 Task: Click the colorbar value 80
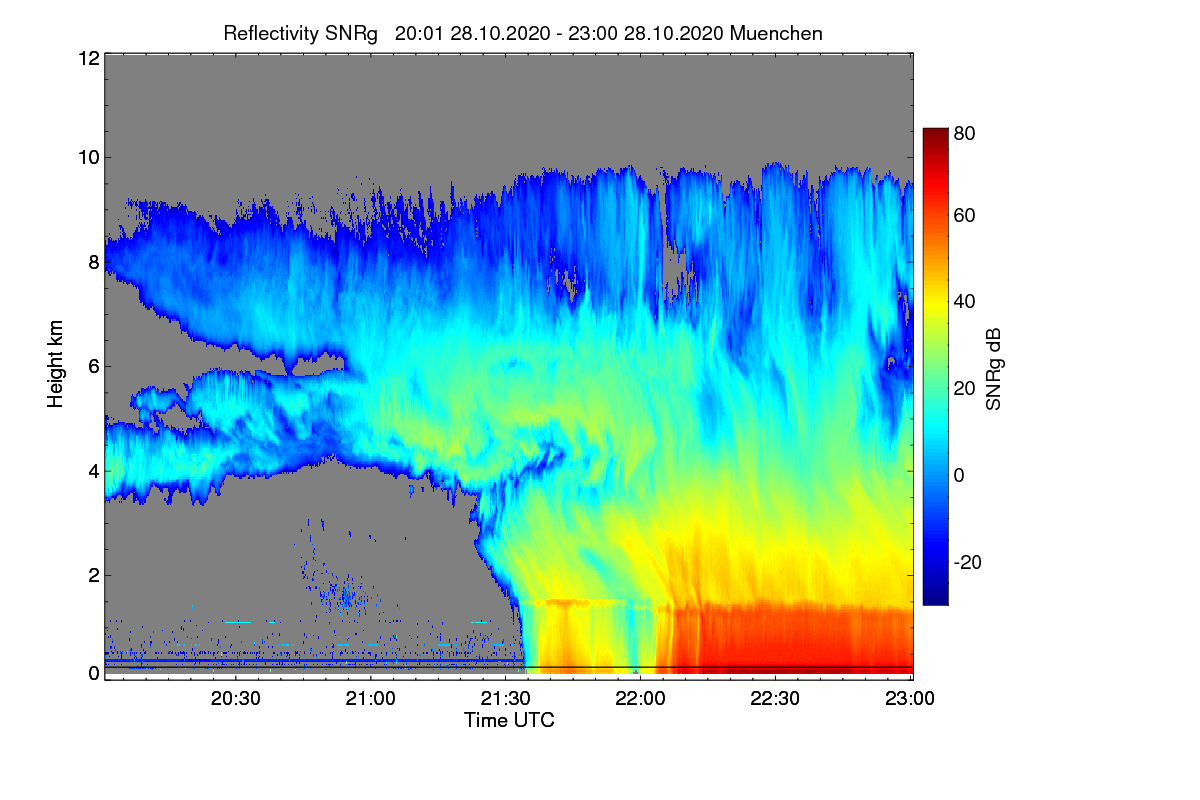[x=964, y=132]
